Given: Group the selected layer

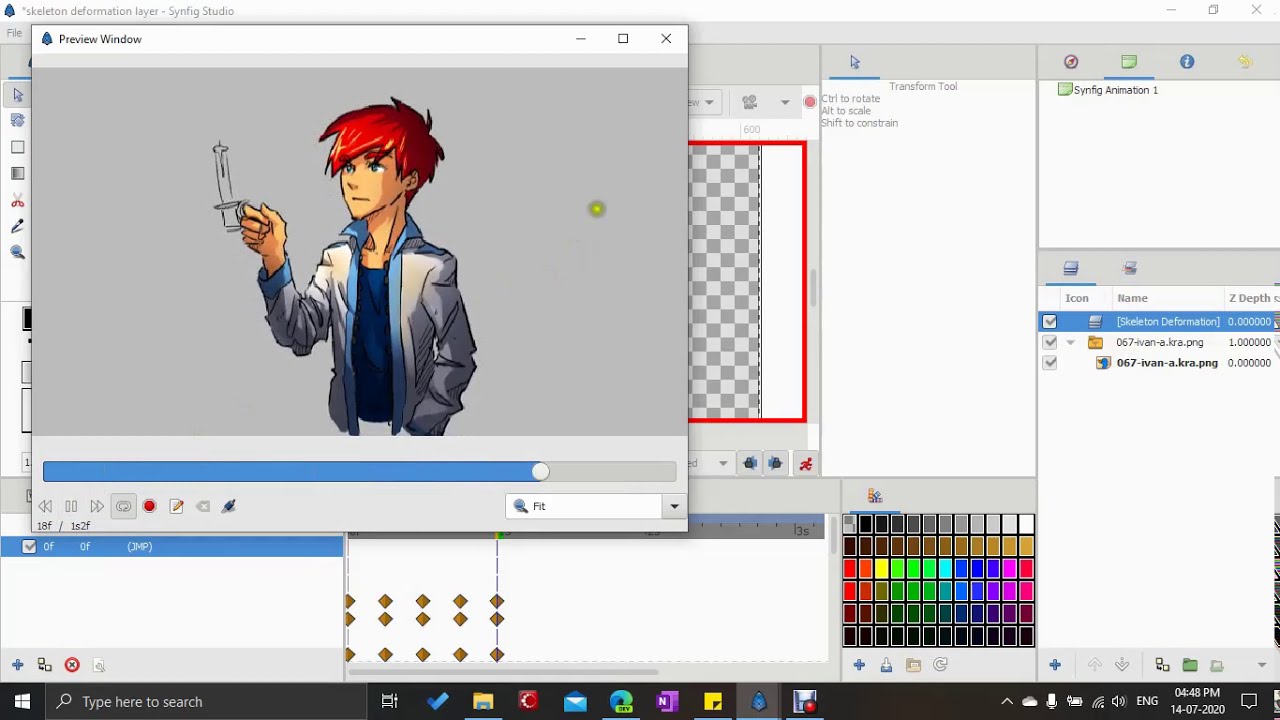Looking at the screenshot, I should [x=1190, y=665].
